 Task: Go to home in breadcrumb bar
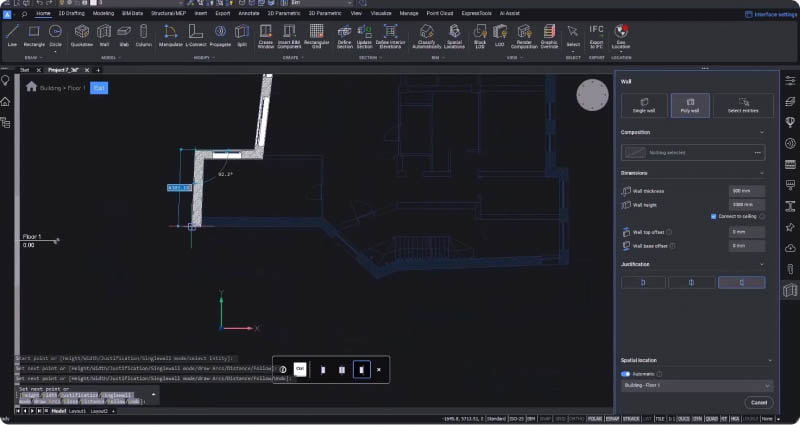[31, 87]
